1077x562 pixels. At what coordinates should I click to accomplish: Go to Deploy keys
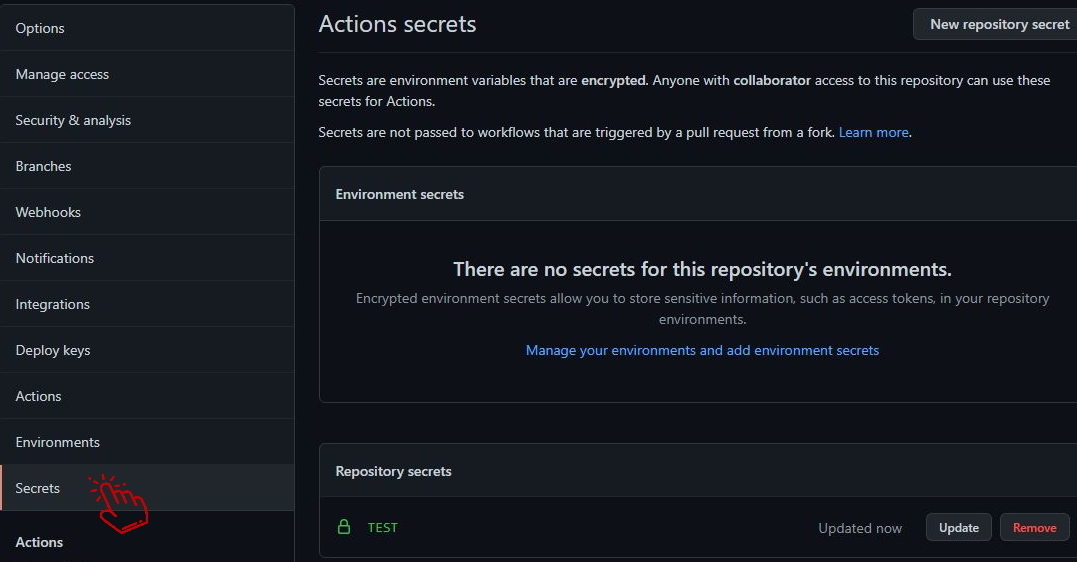pos(53,350)
